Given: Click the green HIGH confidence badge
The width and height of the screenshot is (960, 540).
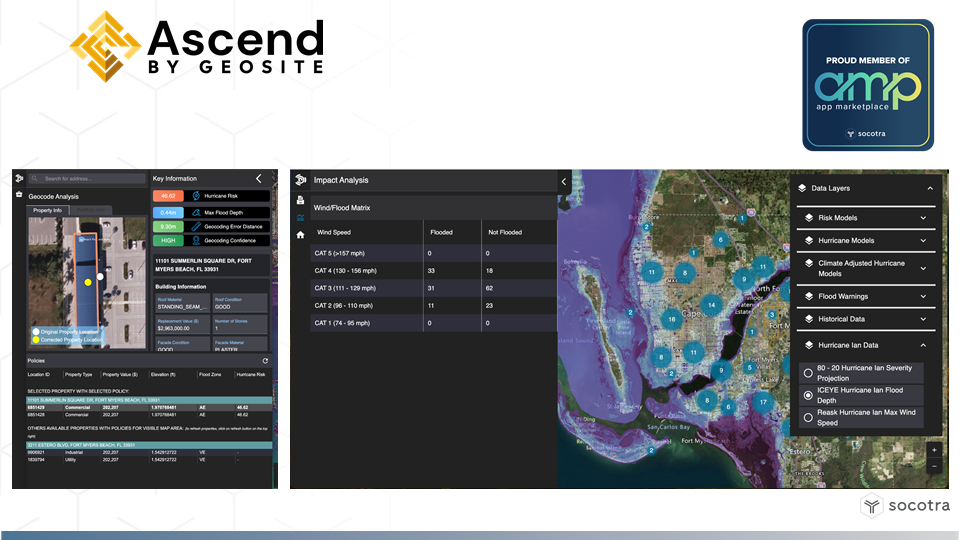Looking at the screenshot, I should pos(168,241).
